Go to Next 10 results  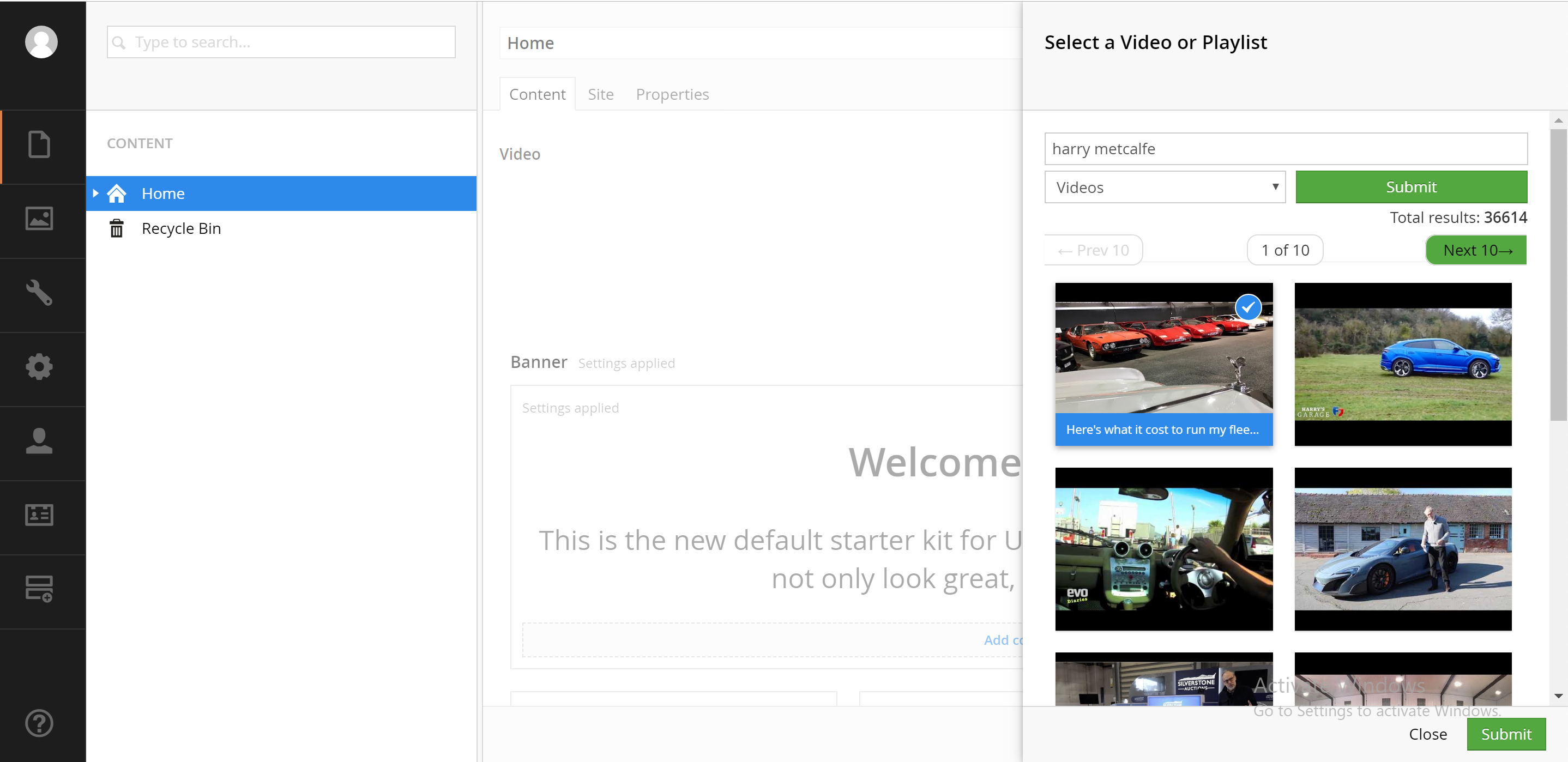pyautogui.click(x=1476, y=250)
